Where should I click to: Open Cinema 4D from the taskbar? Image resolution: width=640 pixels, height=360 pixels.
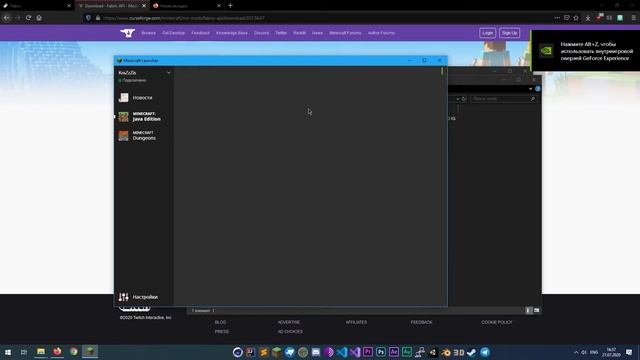click(238, 352)
